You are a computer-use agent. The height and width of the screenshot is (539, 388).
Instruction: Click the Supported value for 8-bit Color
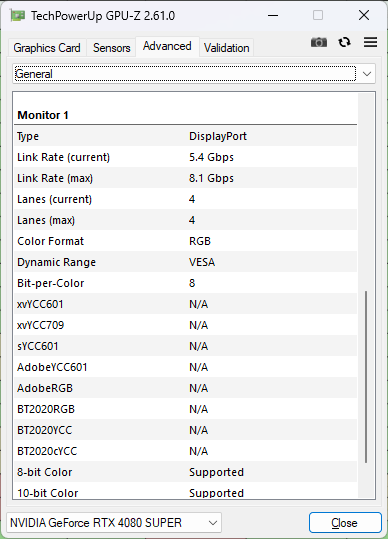[x=217, y=472]
